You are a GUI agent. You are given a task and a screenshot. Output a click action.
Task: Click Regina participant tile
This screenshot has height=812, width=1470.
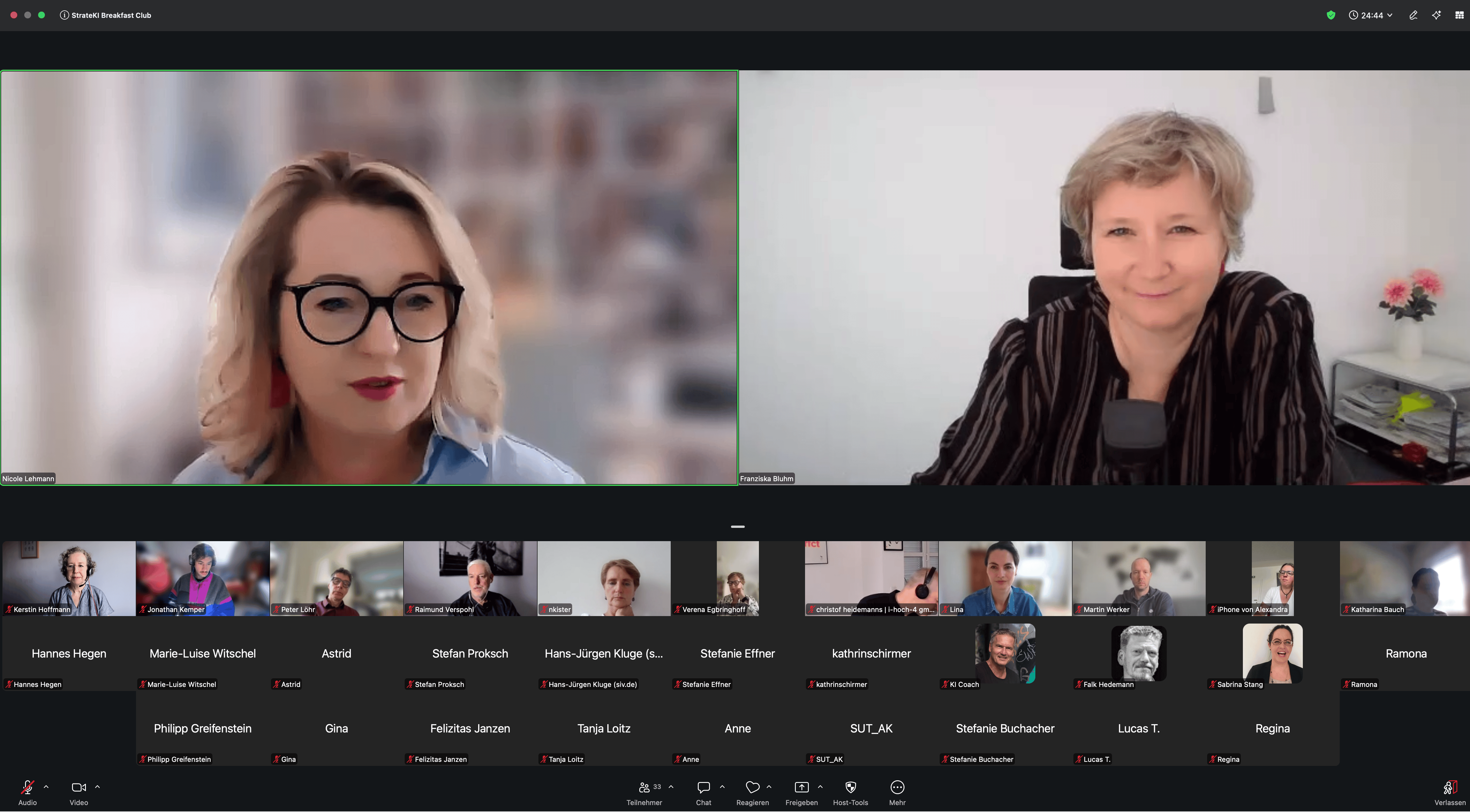1273,729
